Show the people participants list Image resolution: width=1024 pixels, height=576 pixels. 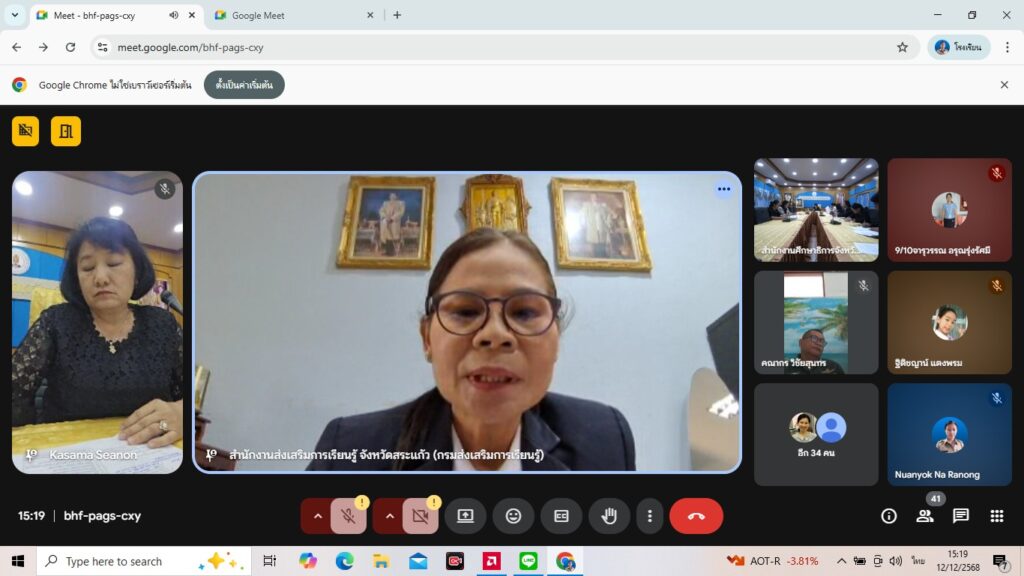925,516
